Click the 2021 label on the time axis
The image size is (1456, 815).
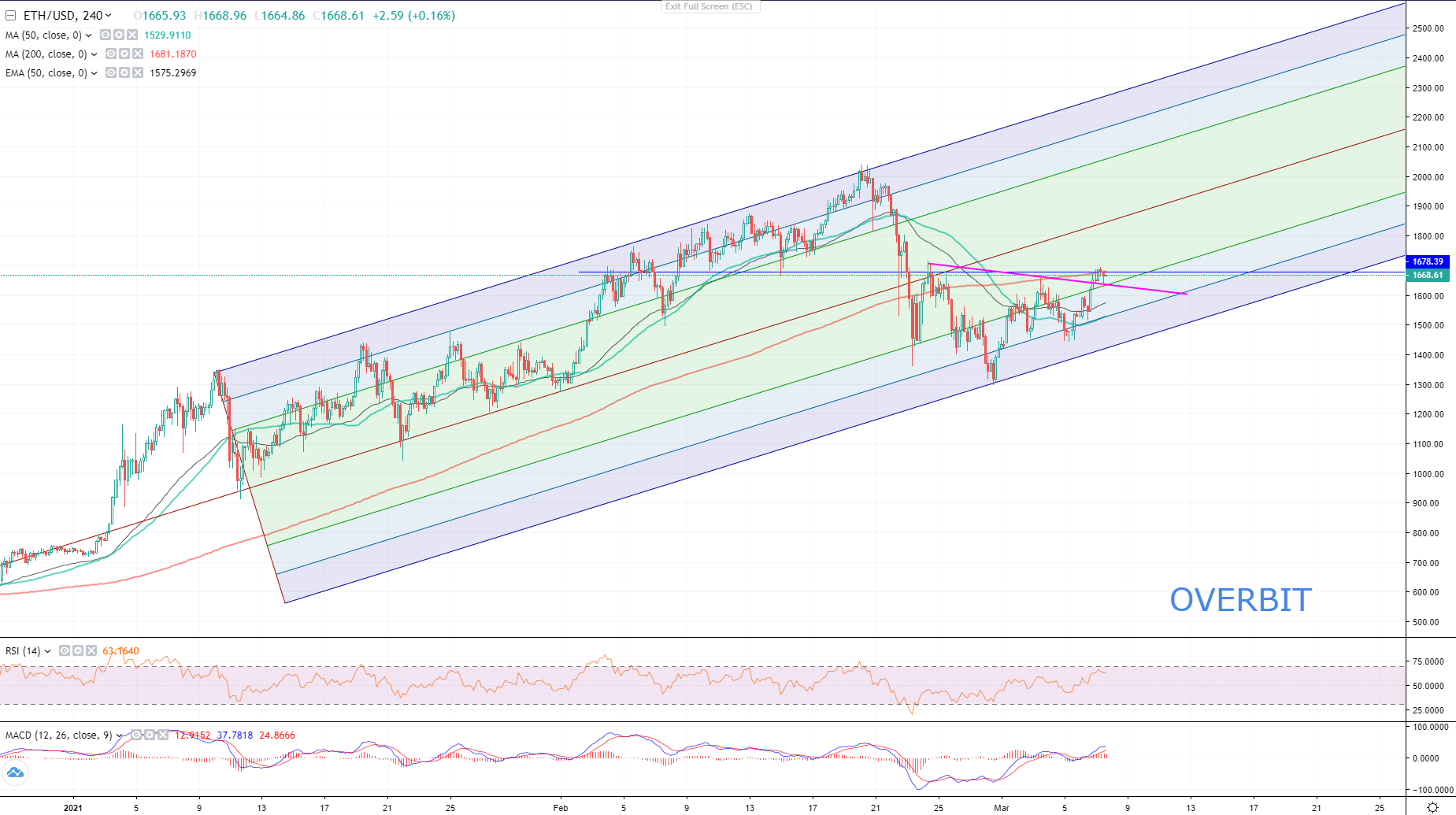click(72, 807)
